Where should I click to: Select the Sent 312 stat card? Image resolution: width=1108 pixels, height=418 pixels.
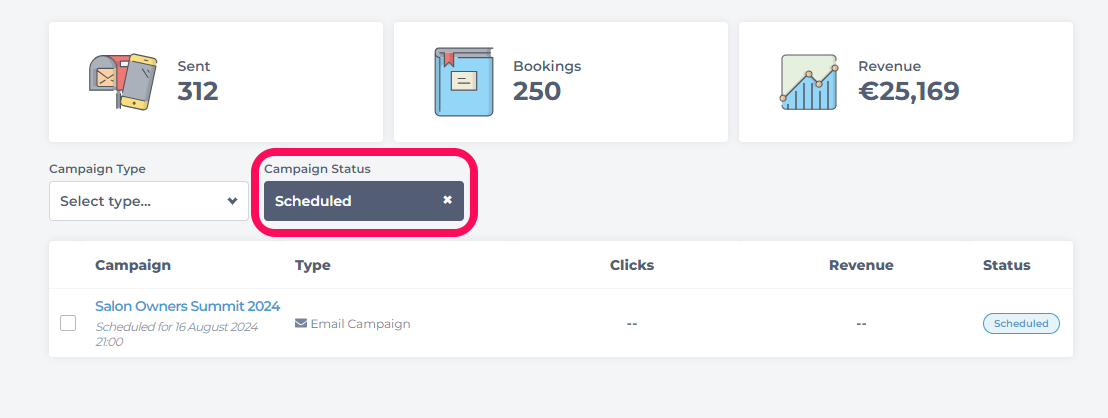pyautogui.click(x=216, y=82)
